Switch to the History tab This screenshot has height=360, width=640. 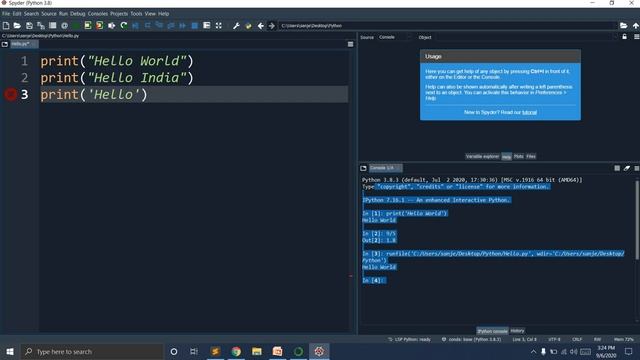[517, 331]
